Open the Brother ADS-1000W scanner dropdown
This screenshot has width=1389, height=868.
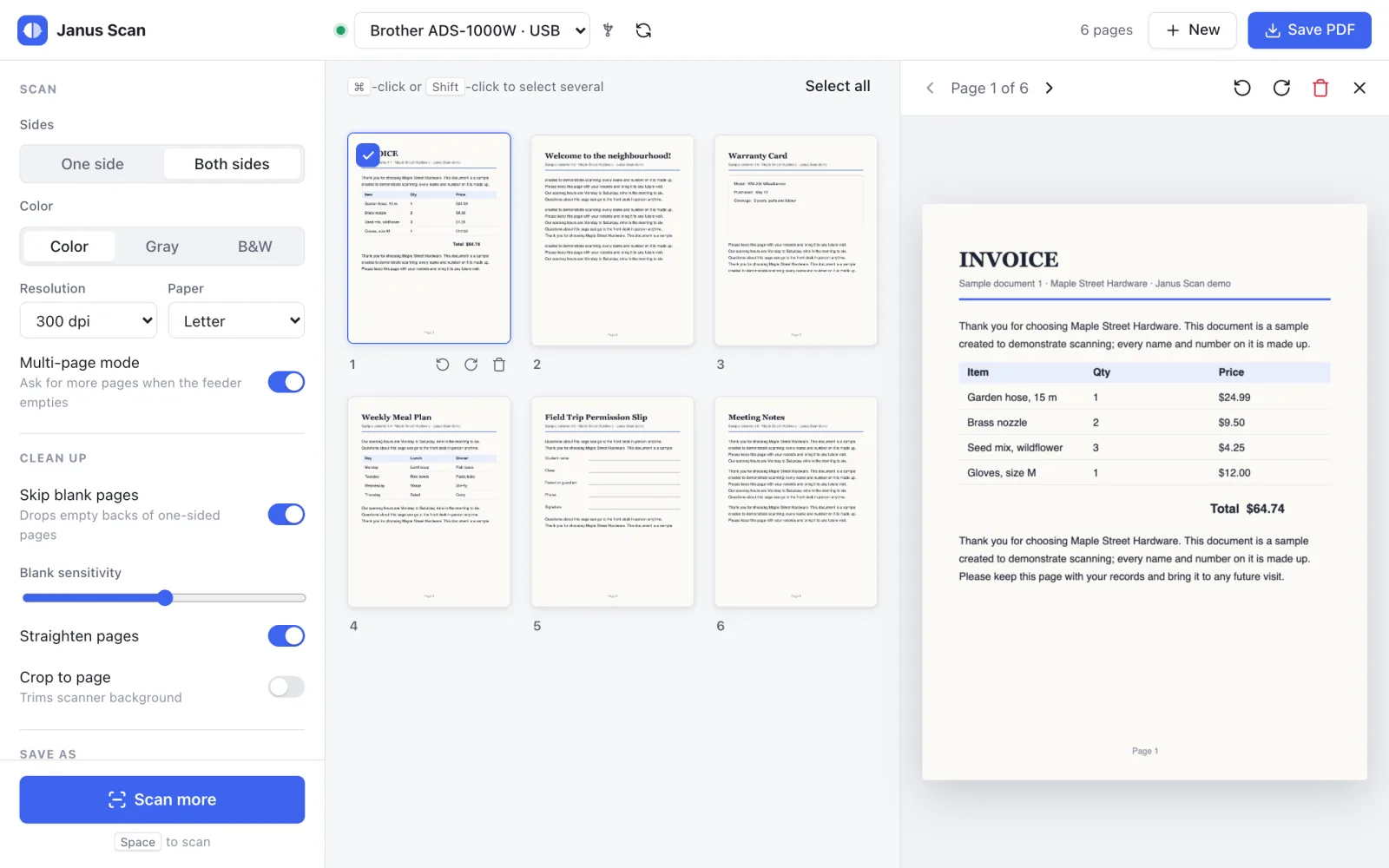(472, 30)
